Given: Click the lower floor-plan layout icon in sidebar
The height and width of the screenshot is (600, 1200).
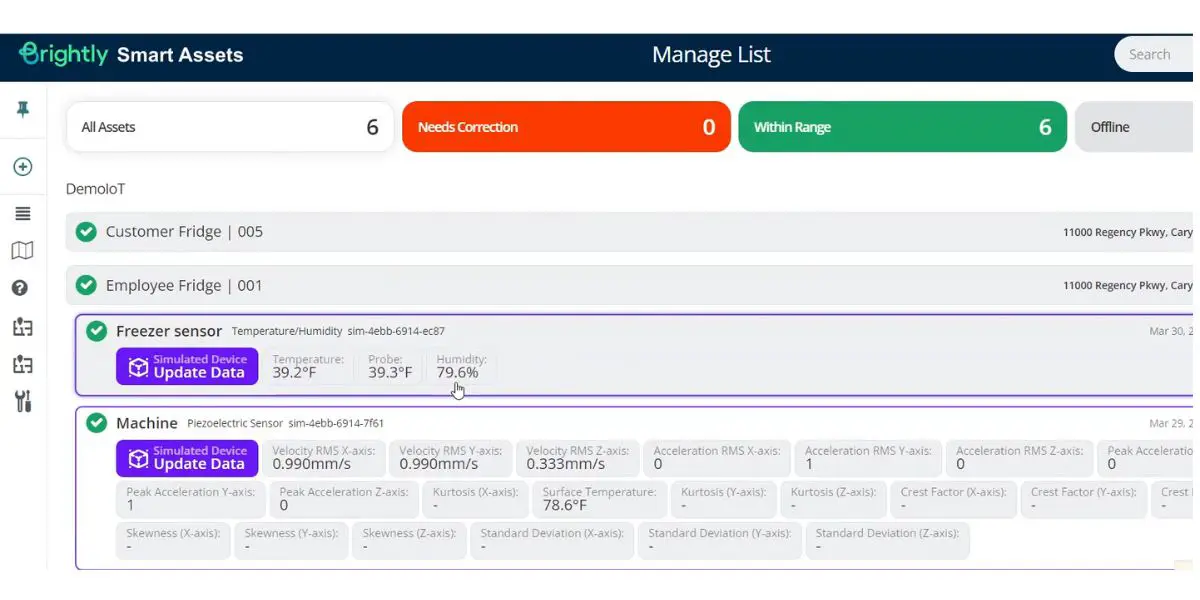Looking at the screenshot, I should pos(22,364).
